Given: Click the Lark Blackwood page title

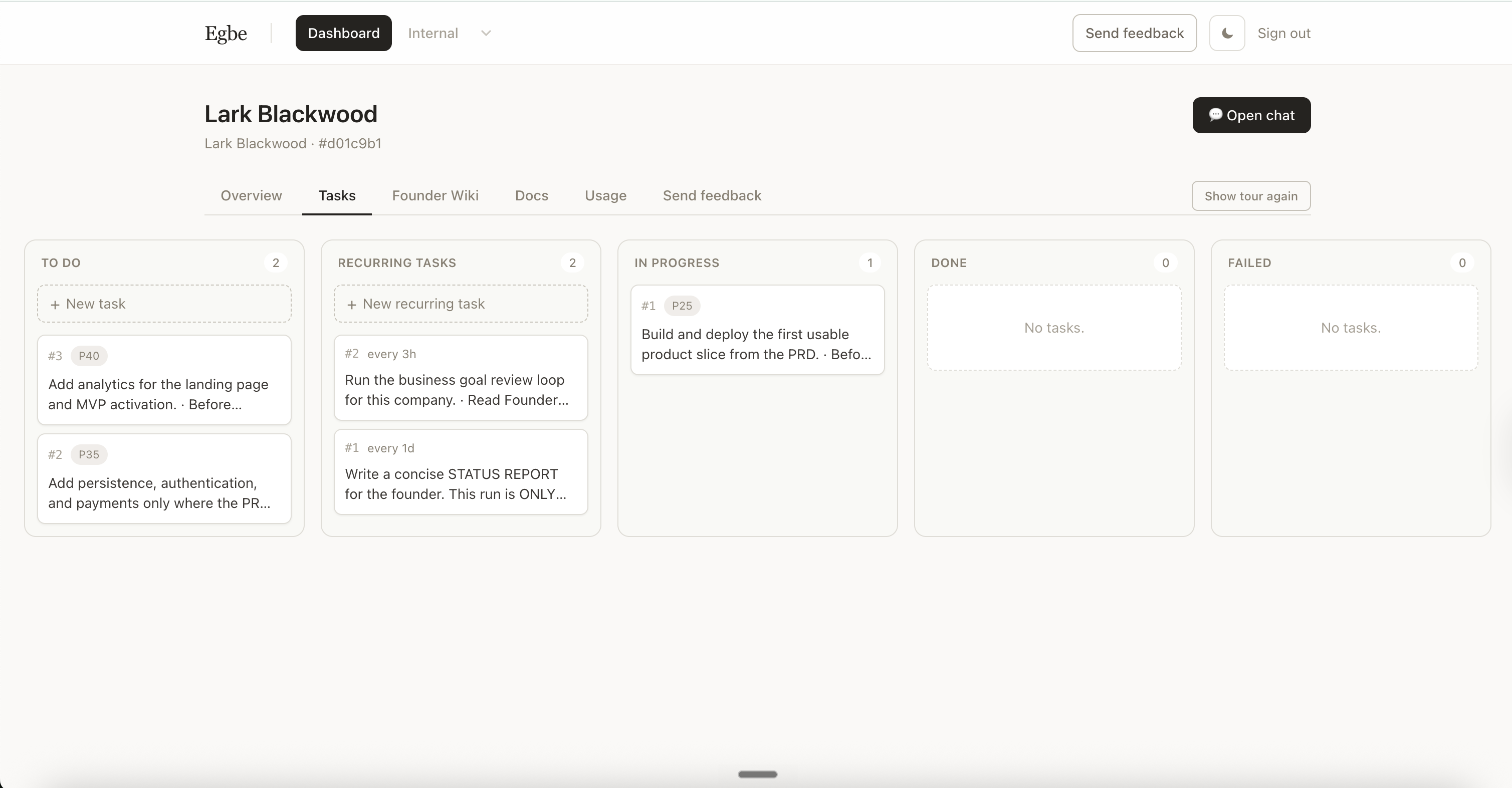Looking at the screenshot, I should [x=291, y=114].
